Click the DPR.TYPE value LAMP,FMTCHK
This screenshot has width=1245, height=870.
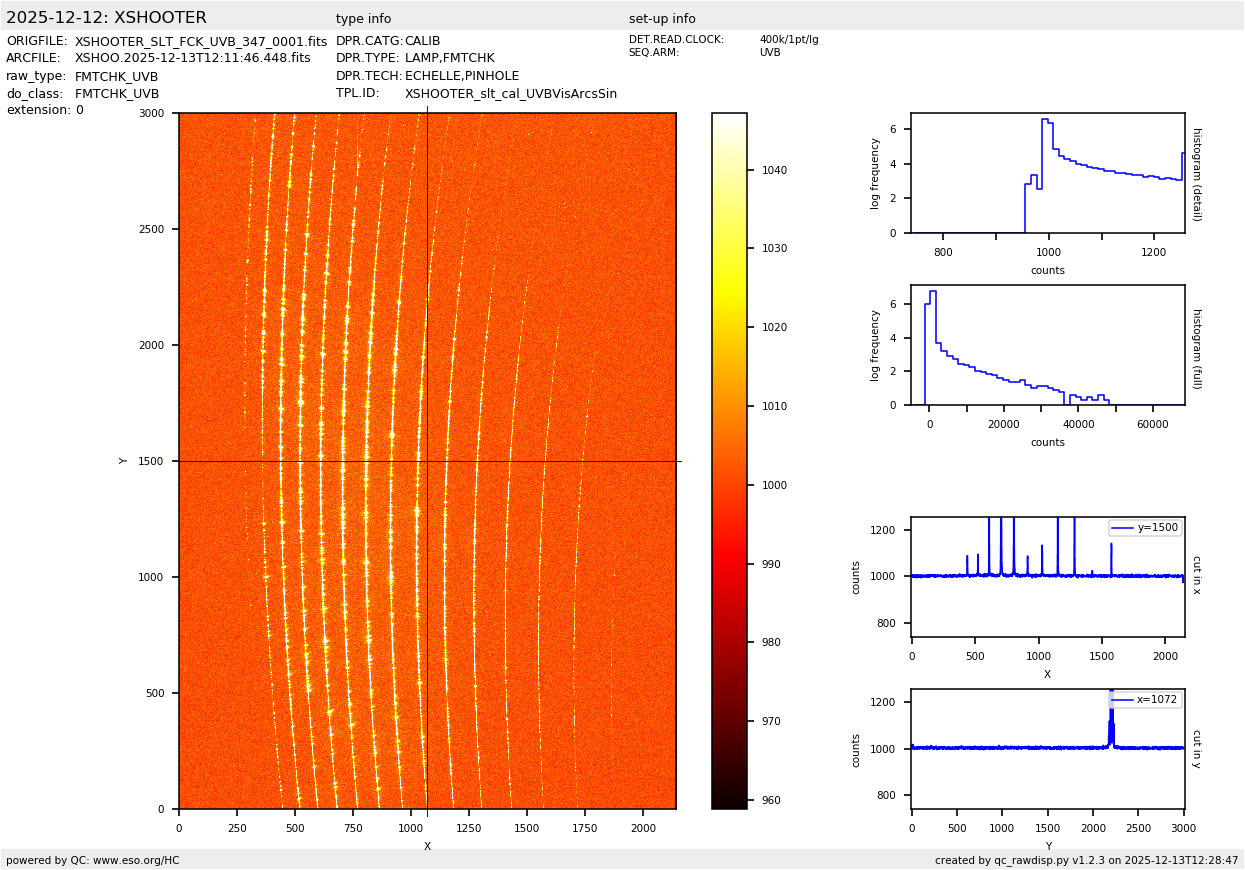449,59
